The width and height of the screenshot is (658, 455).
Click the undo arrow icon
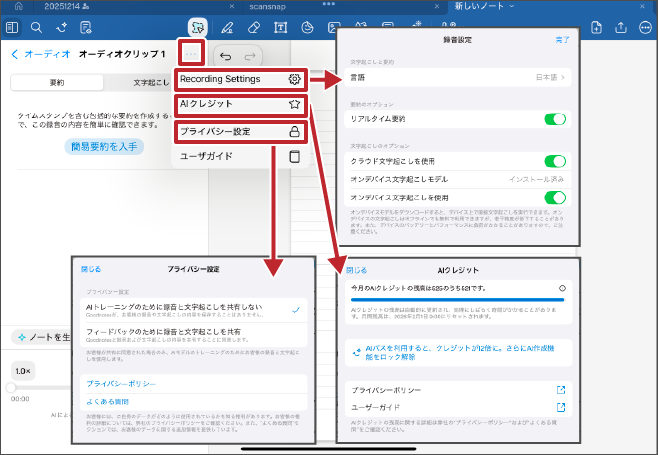pos(225,56)
